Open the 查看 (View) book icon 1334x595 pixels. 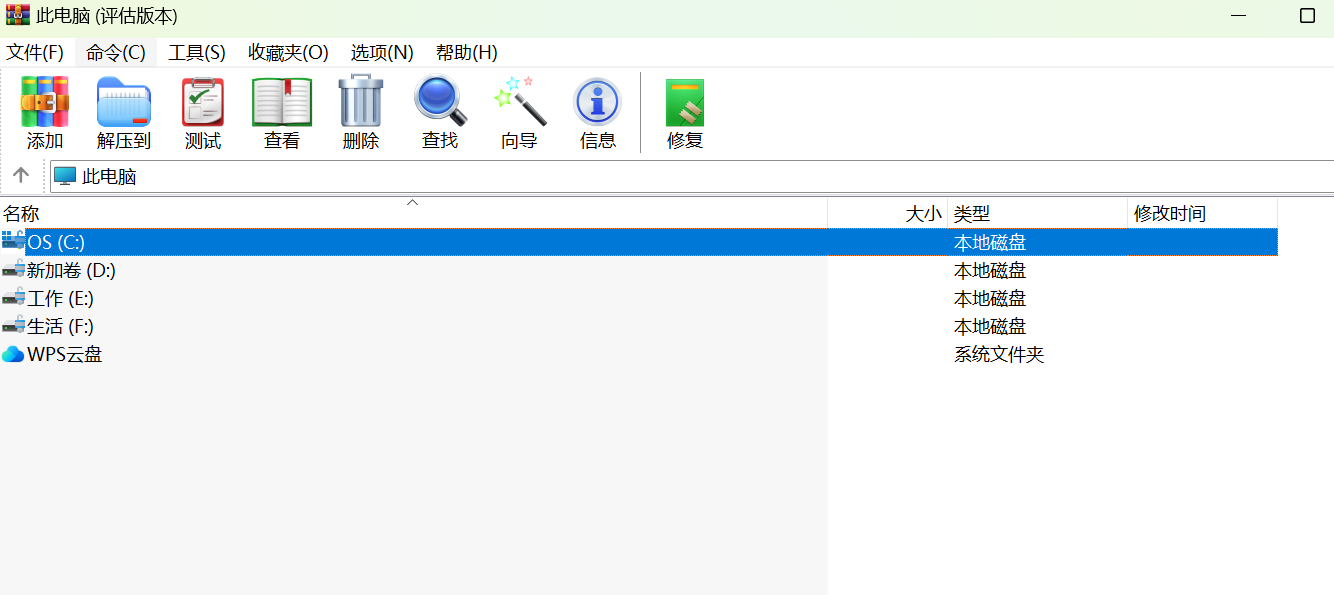[282, 101]
